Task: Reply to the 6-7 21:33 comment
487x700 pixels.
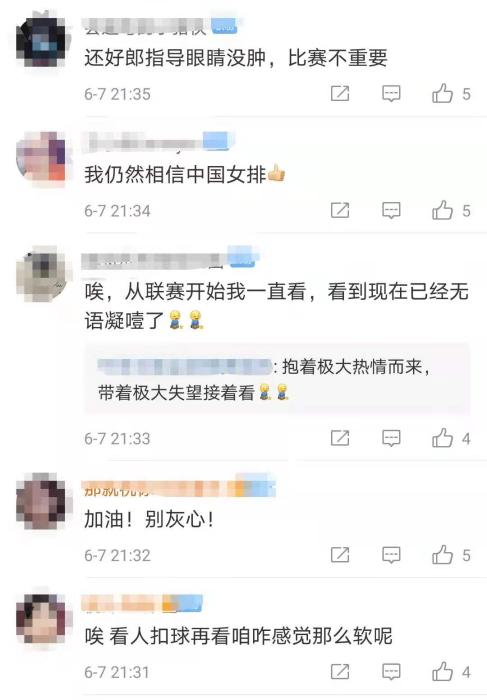Action: coord(391,438)
